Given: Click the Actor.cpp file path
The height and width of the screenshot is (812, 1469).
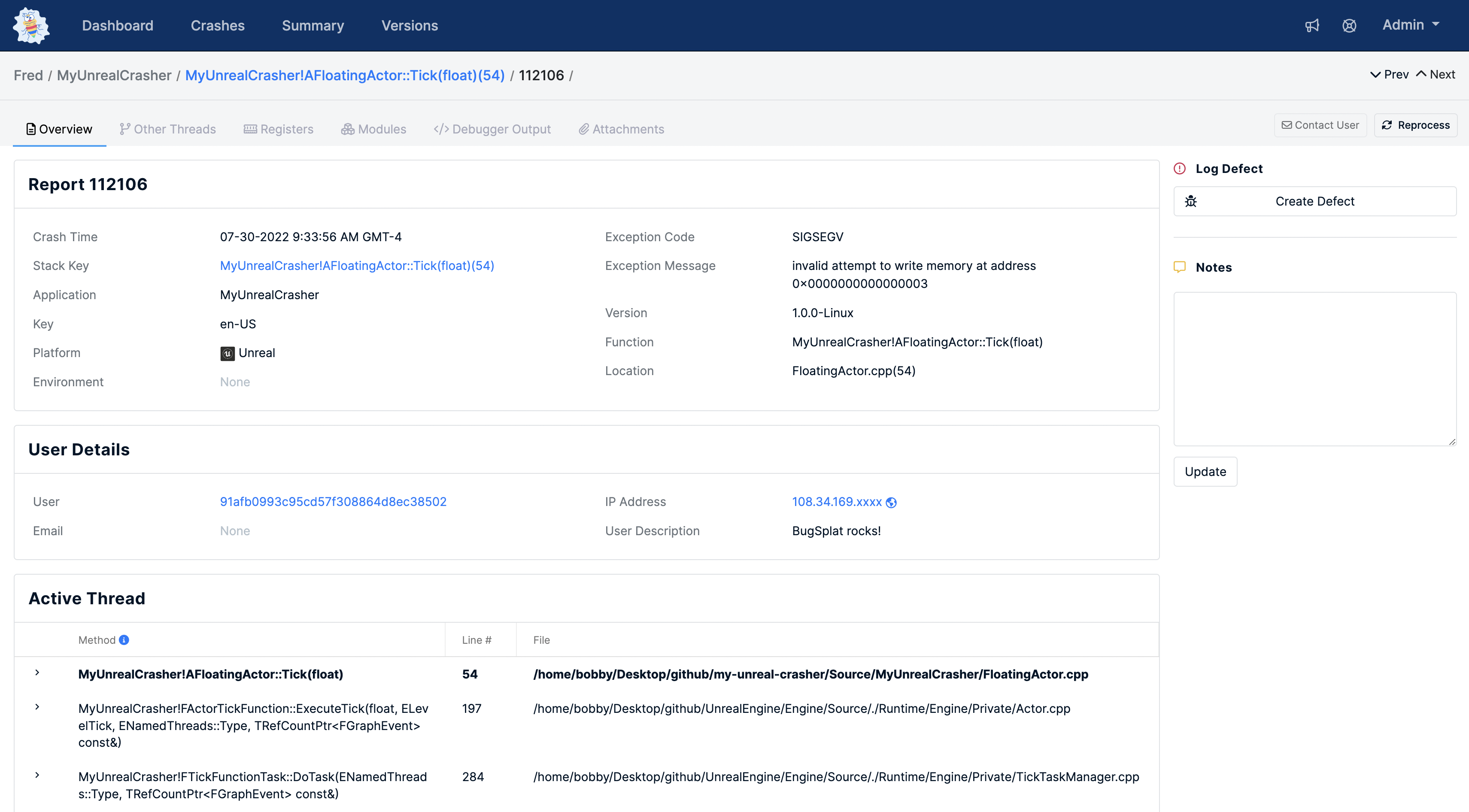Looking at the screenshot, I should [801, 708].
